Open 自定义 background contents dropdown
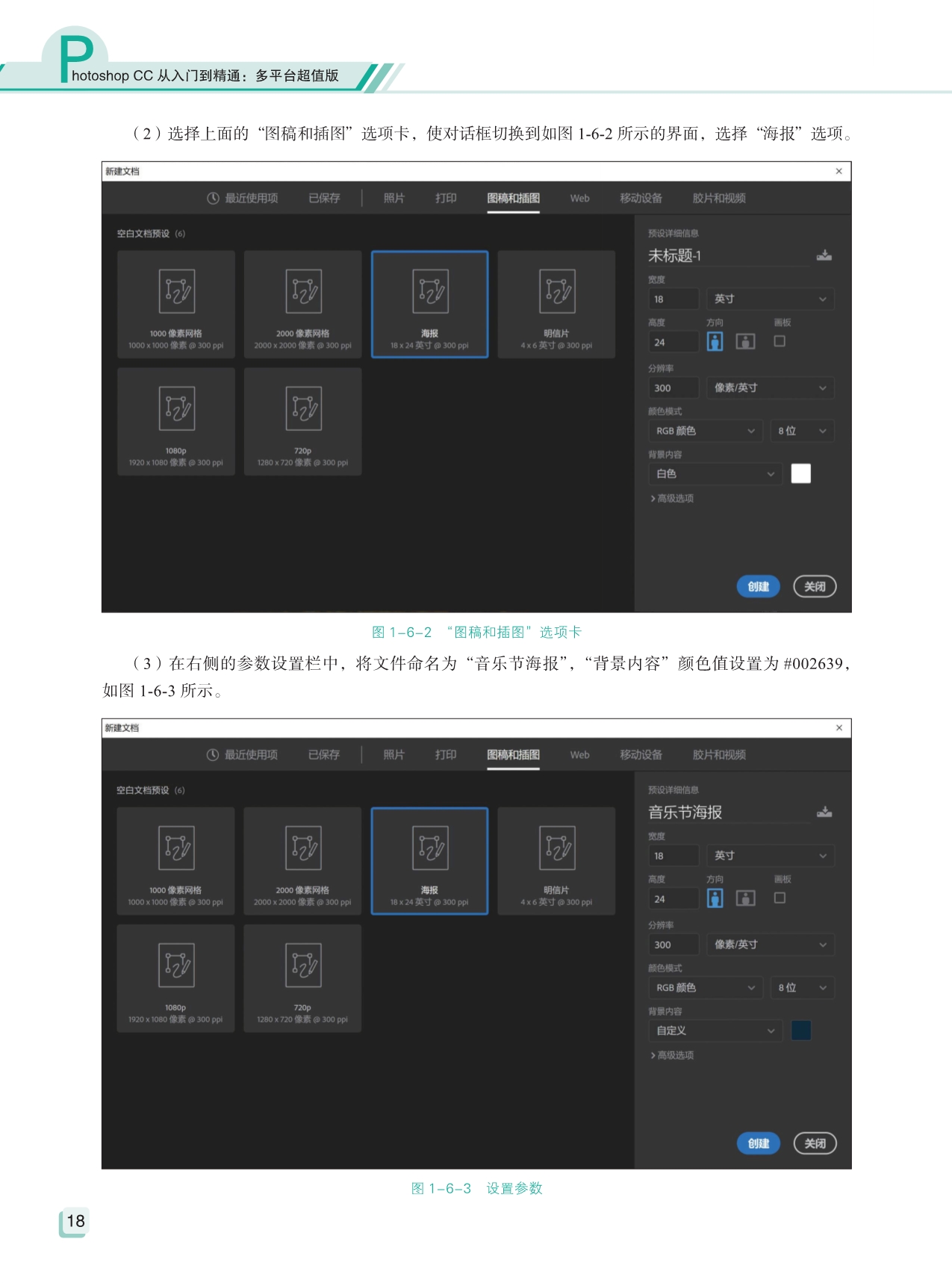 tap(715, 1031)
